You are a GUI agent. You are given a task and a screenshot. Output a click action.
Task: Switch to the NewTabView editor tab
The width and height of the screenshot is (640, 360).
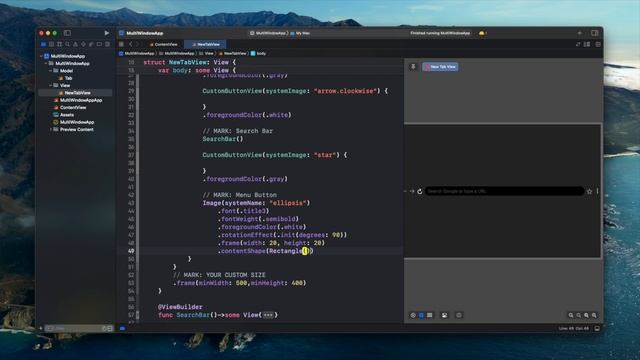click(x=205, y=44)
